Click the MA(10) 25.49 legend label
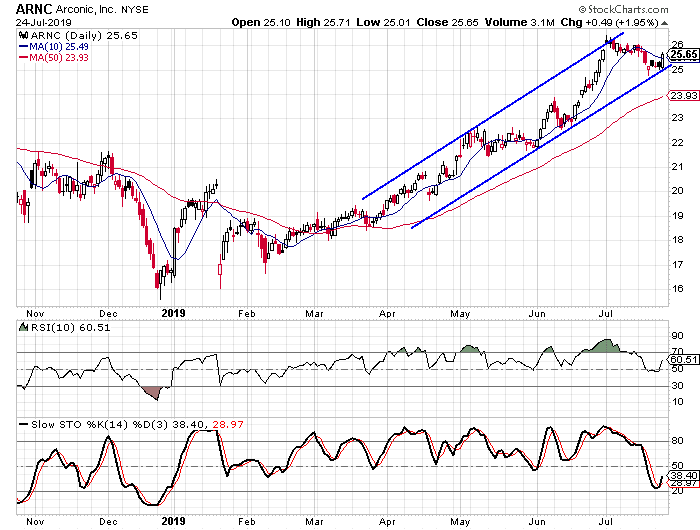Screen dimensions: 700x530 click(54, 46)
